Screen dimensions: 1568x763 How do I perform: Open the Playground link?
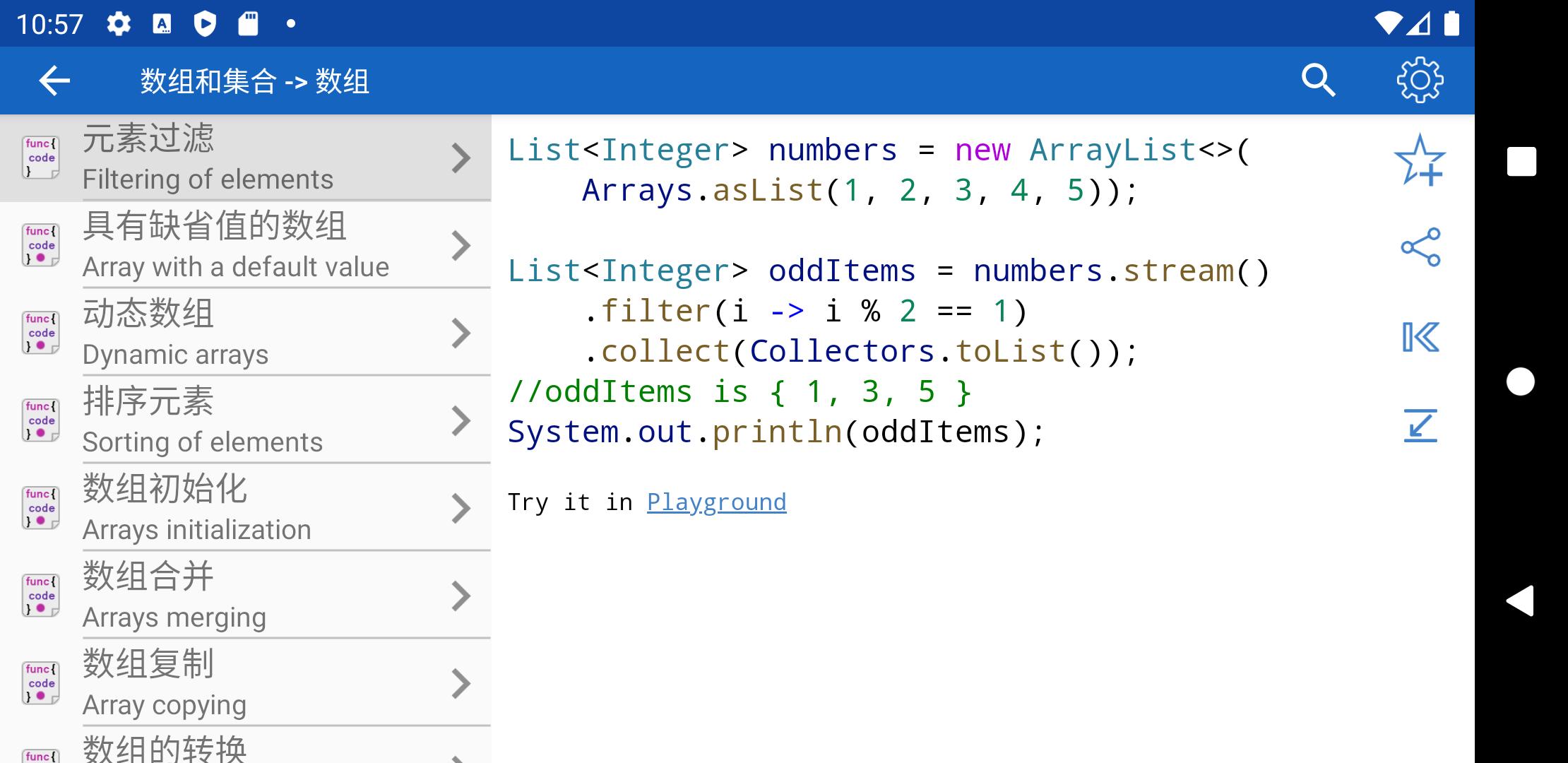point(716,502)
